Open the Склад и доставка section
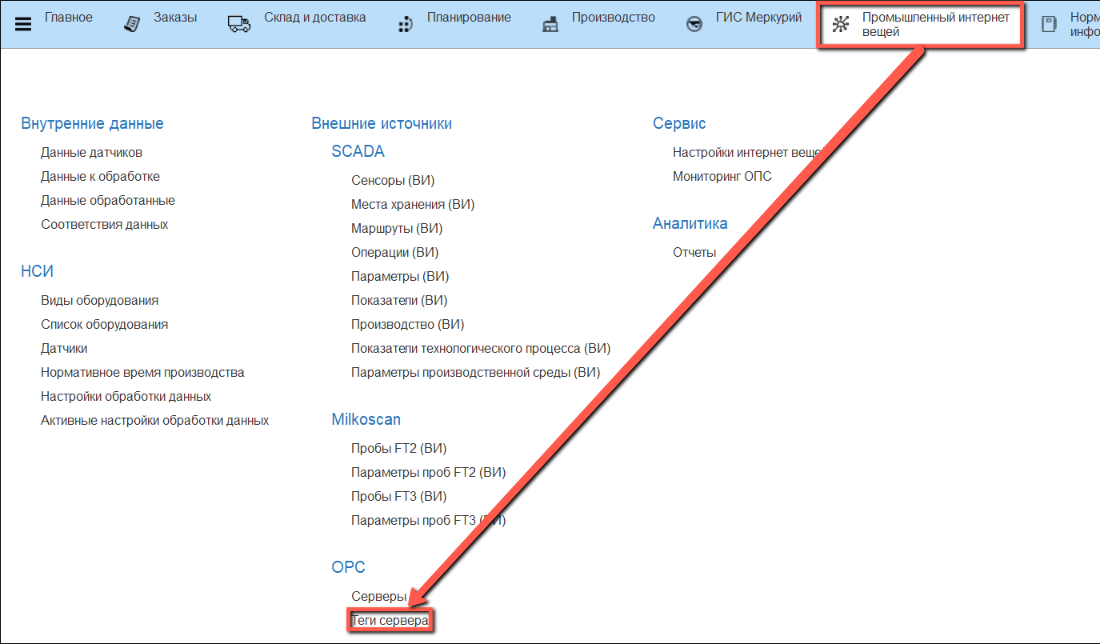The image size is (1100, 644). 315,18
